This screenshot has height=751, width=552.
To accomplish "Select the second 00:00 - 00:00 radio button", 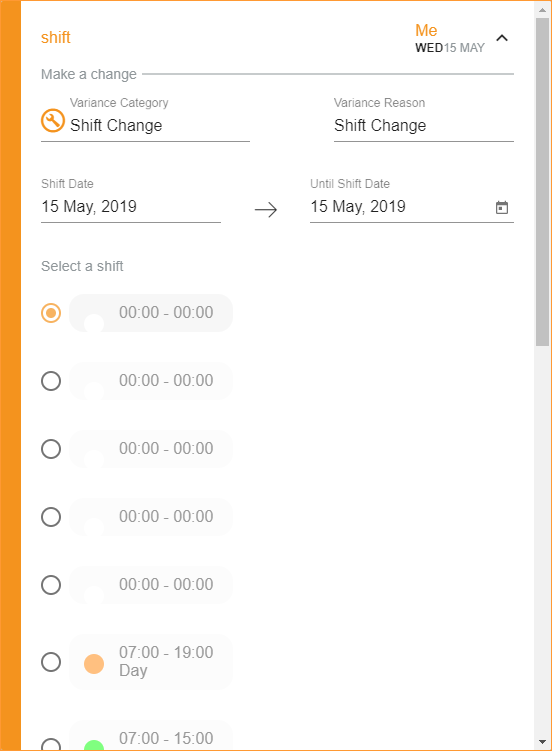I will pyautogui.click(x=51, y=381).
